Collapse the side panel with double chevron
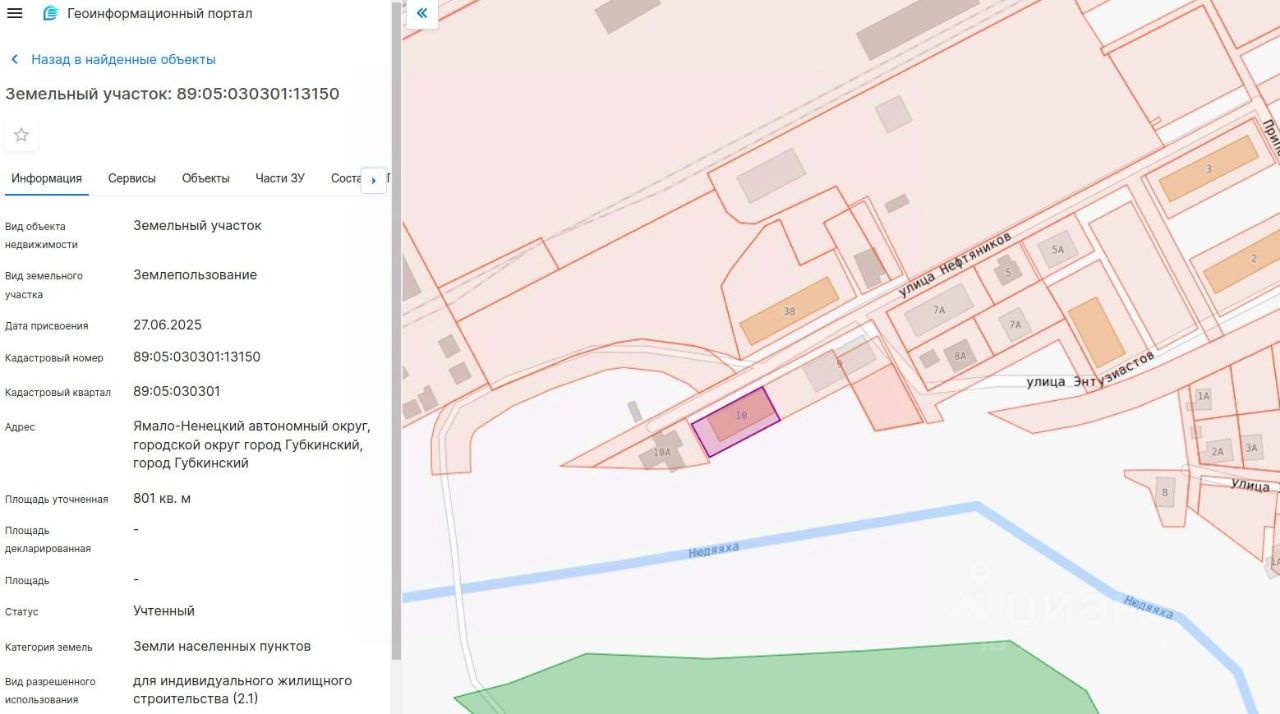 click(x=422, y=13)
